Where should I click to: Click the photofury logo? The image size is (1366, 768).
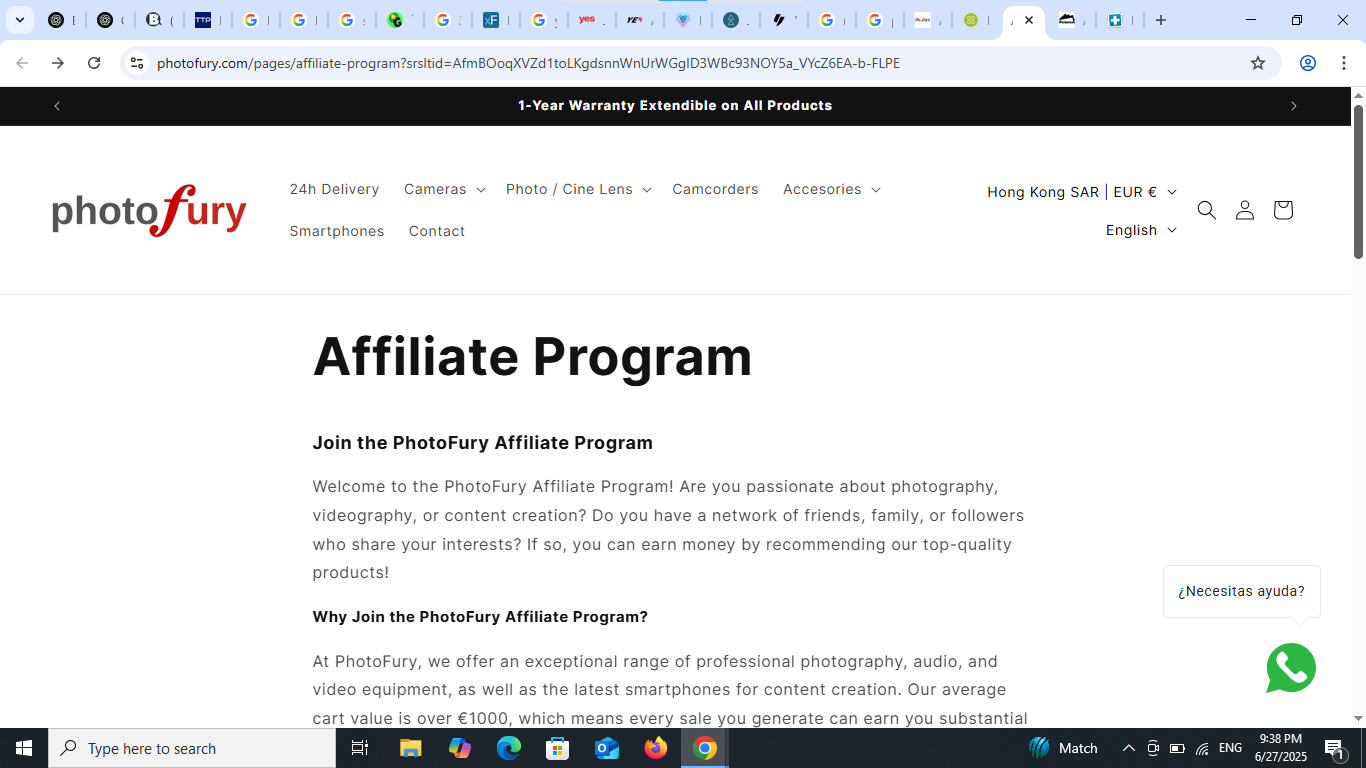point(149,210)
